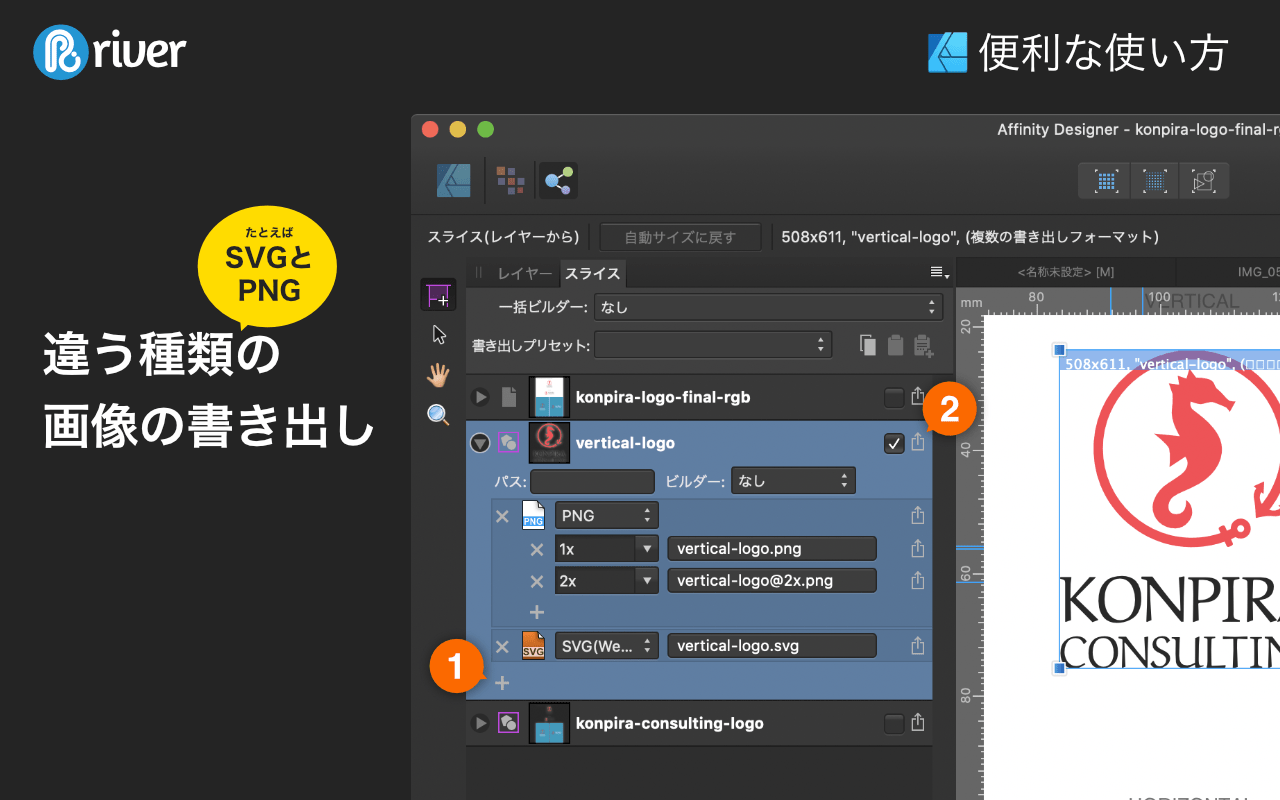This screenshot has width=1280, height=800.
Task: Click the bottom-left slice handle on canvas
Action: [x=1059, y=667]
